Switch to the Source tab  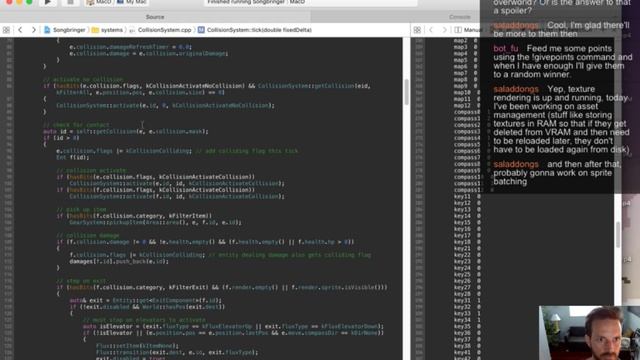pyautogui.click(x=155, y=17)
